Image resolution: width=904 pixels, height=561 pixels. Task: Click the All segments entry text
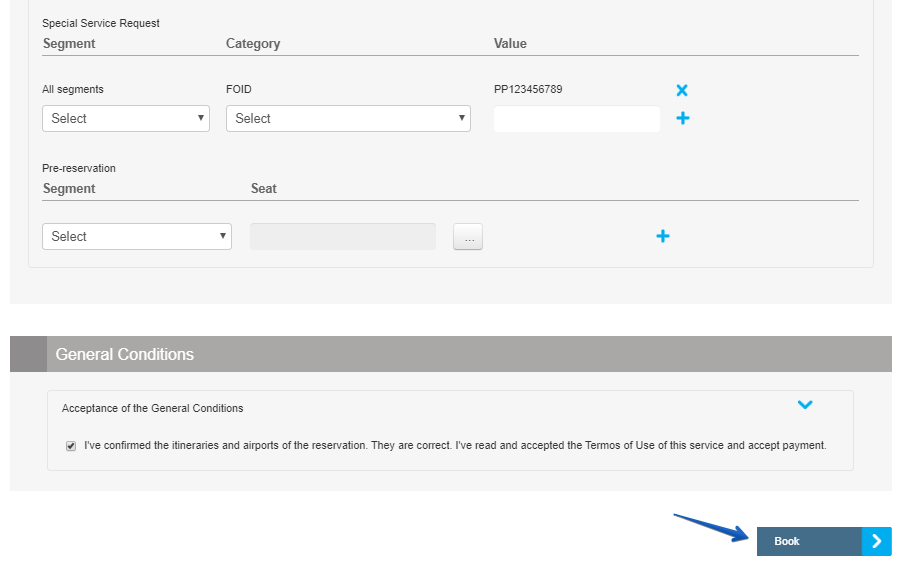(73, 89)
